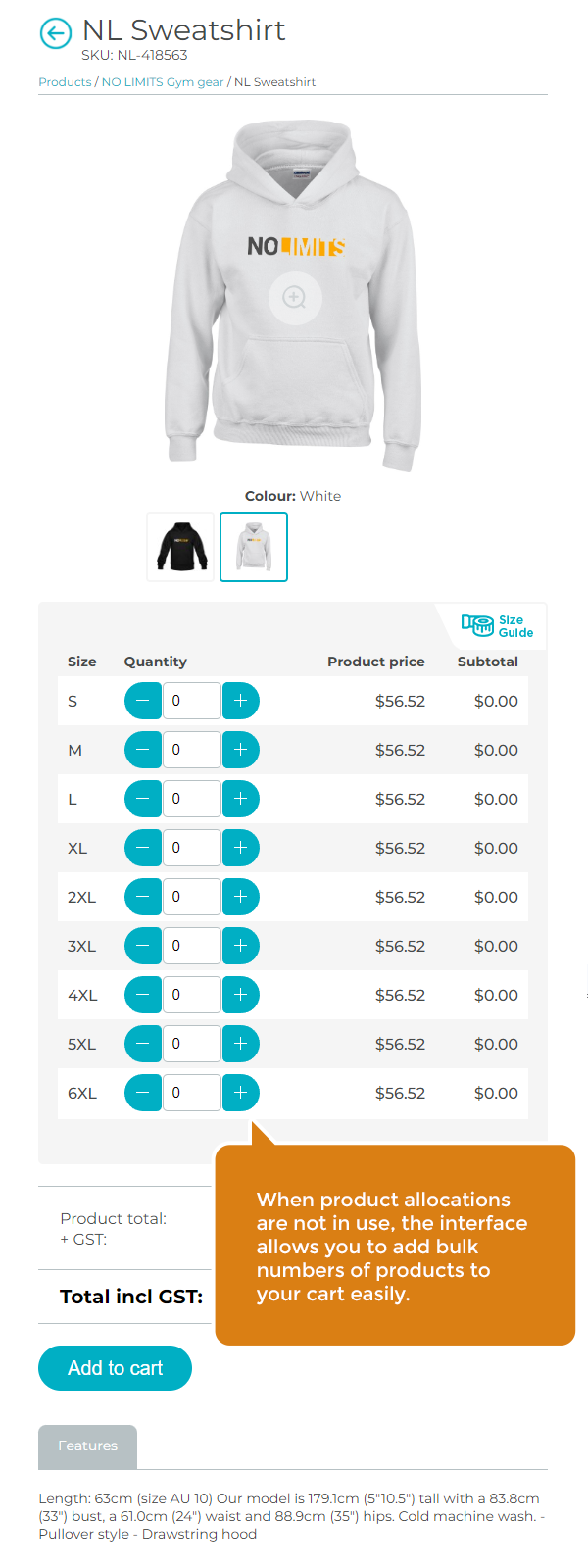Click the back arrow navigation icon
588x1568 pixels.
(x=56, y=33)
